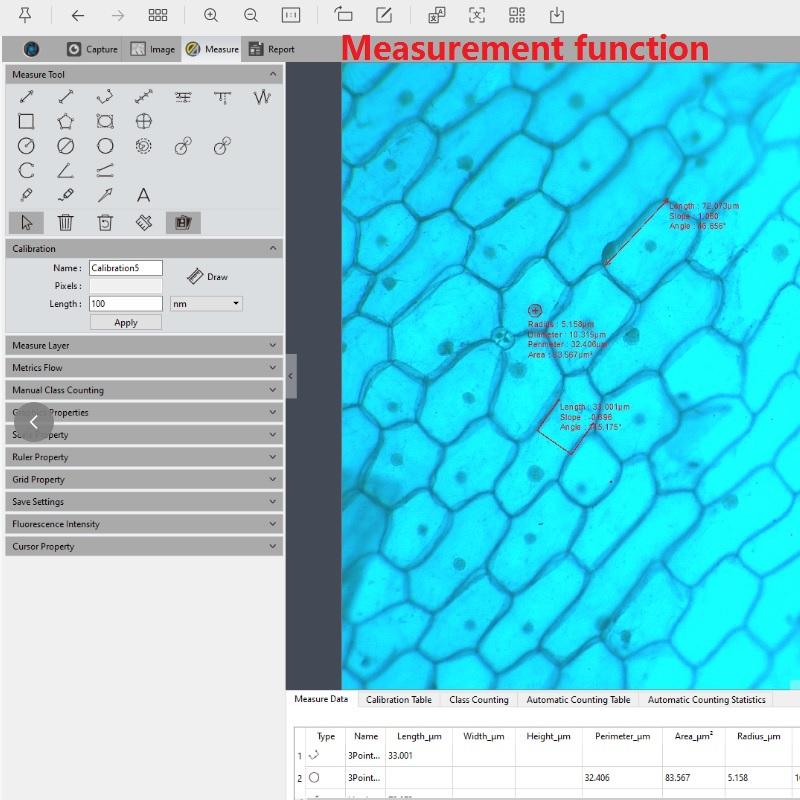The width and height of the screenshot is (800, 800).
Task: Select the second two-circle distance tool
Action: (x=222, y=146)
